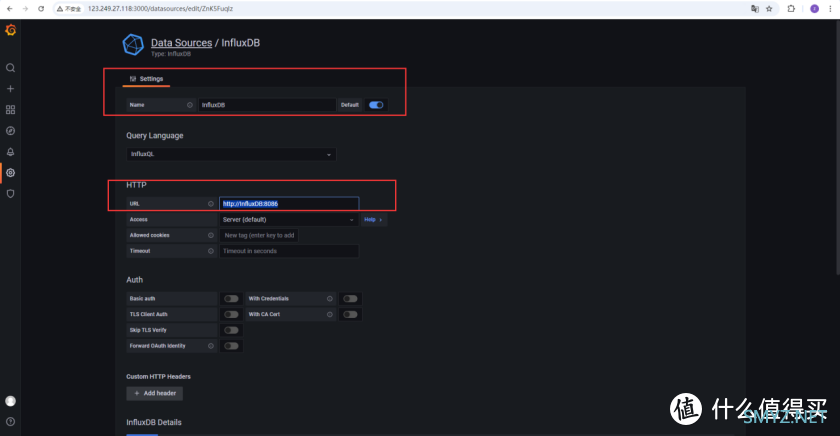Image resolution: width=840 pixels, height=436 pixels.
Task: Toggle the Default data source switch
Action: tap(376, 105)
